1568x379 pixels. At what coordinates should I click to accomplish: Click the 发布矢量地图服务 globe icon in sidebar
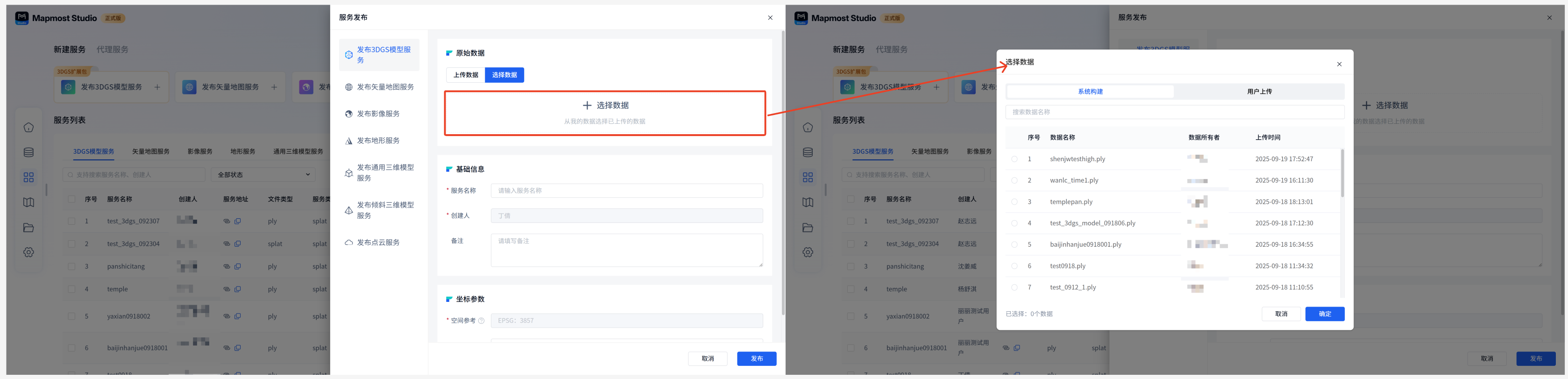[x=349, y=87]
